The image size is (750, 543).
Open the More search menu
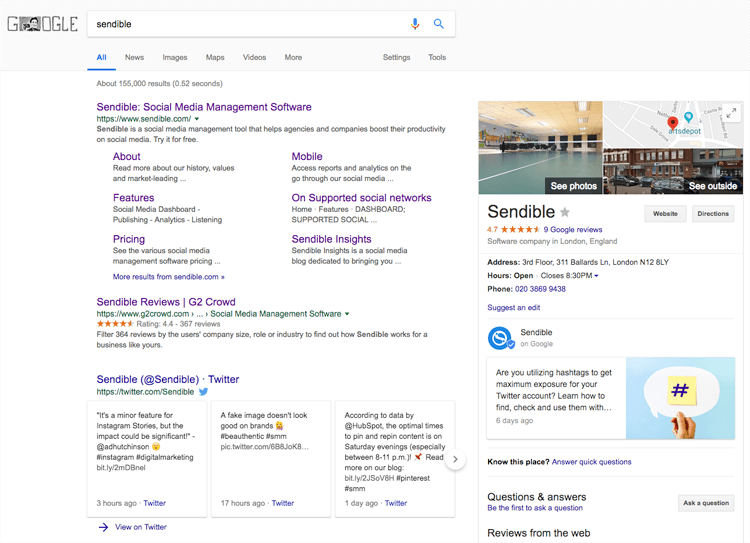click(293, 57)
